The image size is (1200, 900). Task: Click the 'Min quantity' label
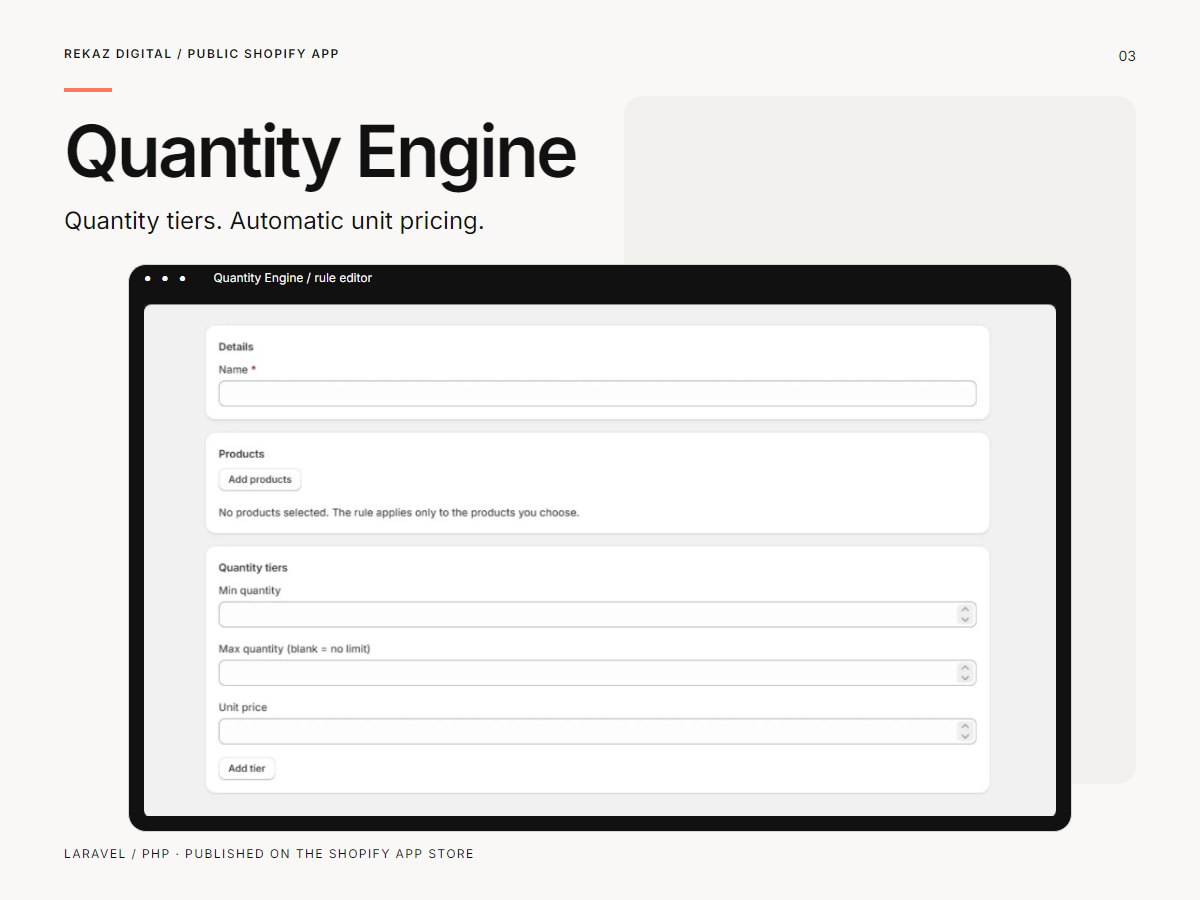[x=250, y=591]
